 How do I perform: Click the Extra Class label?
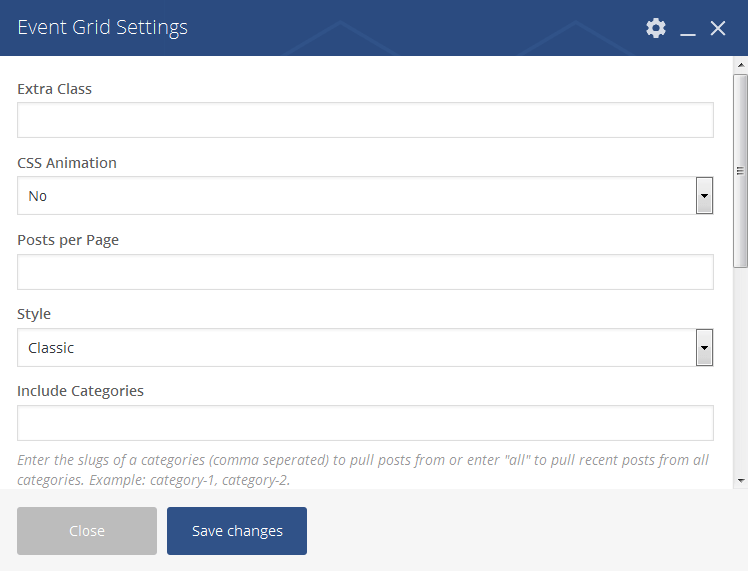tap(54, 89)
